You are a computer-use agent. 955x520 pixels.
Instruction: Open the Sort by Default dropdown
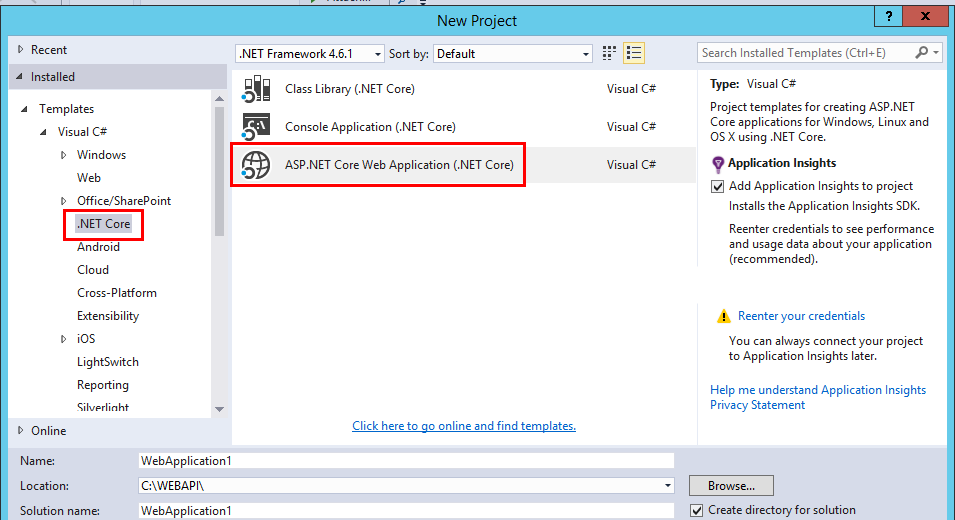pos(513,54)
